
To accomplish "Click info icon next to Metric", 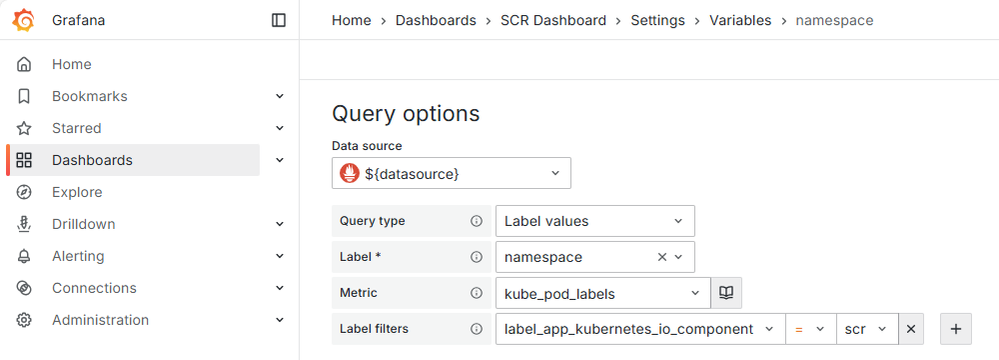I will coord(476,293).
